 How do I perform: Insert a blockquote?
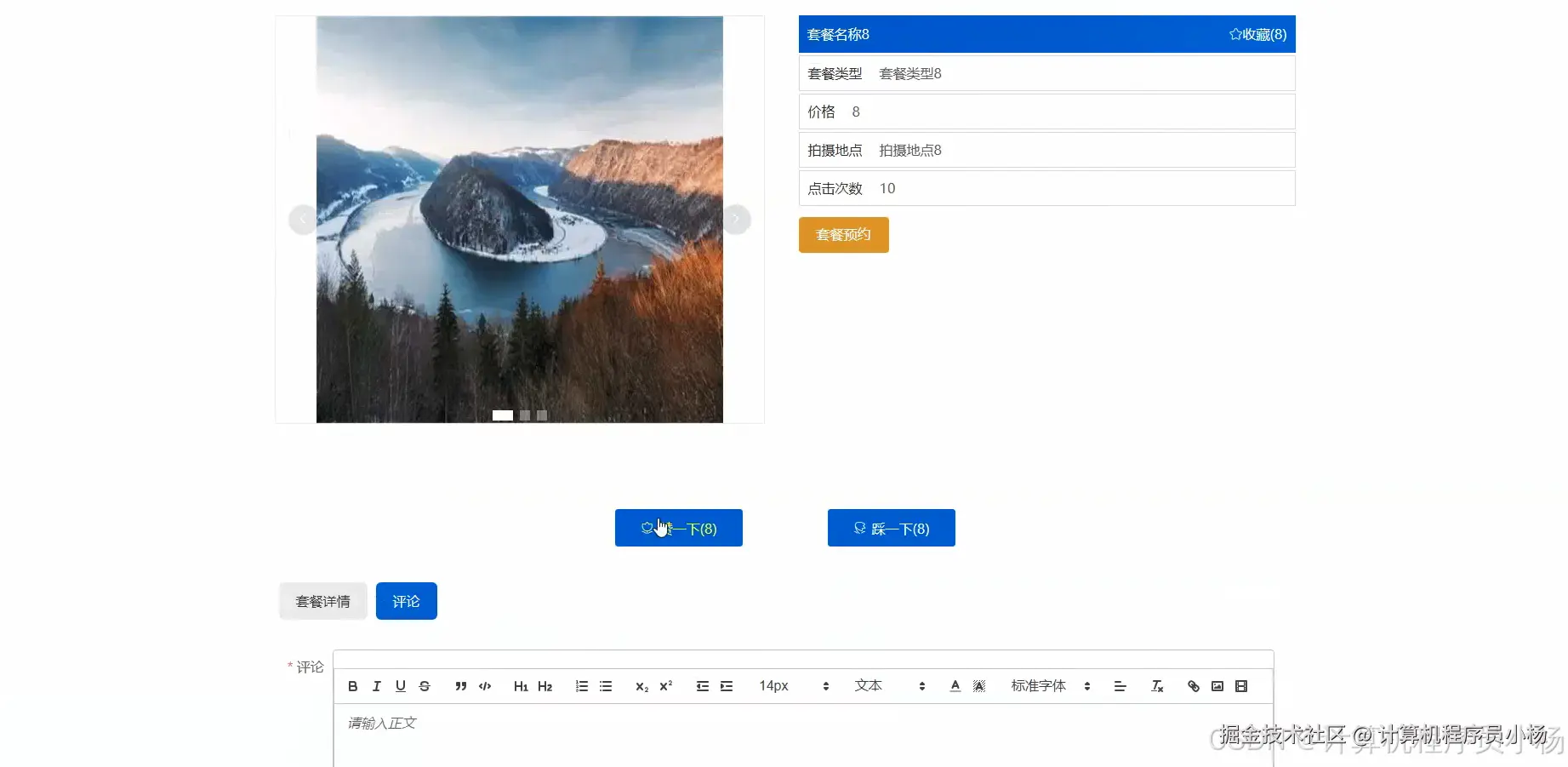coord(460,686)
